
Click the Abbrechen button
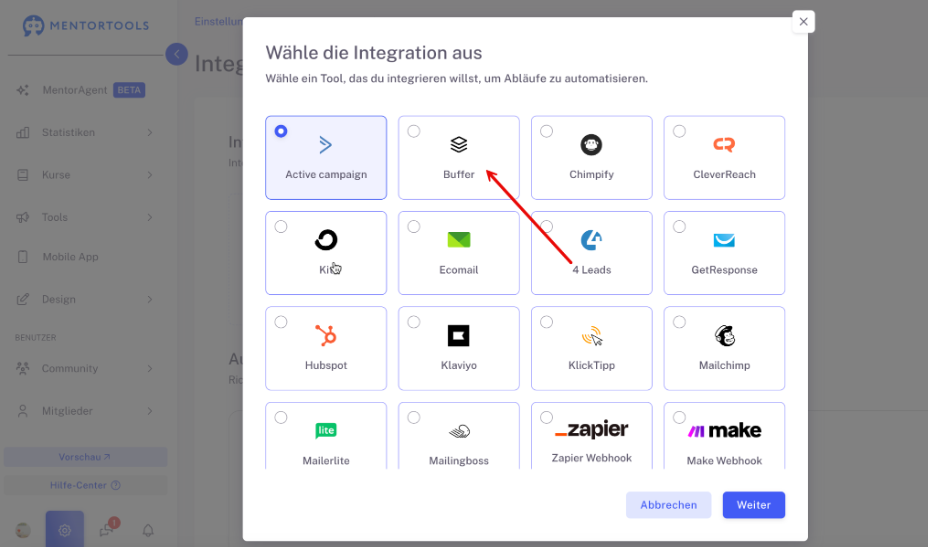(x=668, y=505)
